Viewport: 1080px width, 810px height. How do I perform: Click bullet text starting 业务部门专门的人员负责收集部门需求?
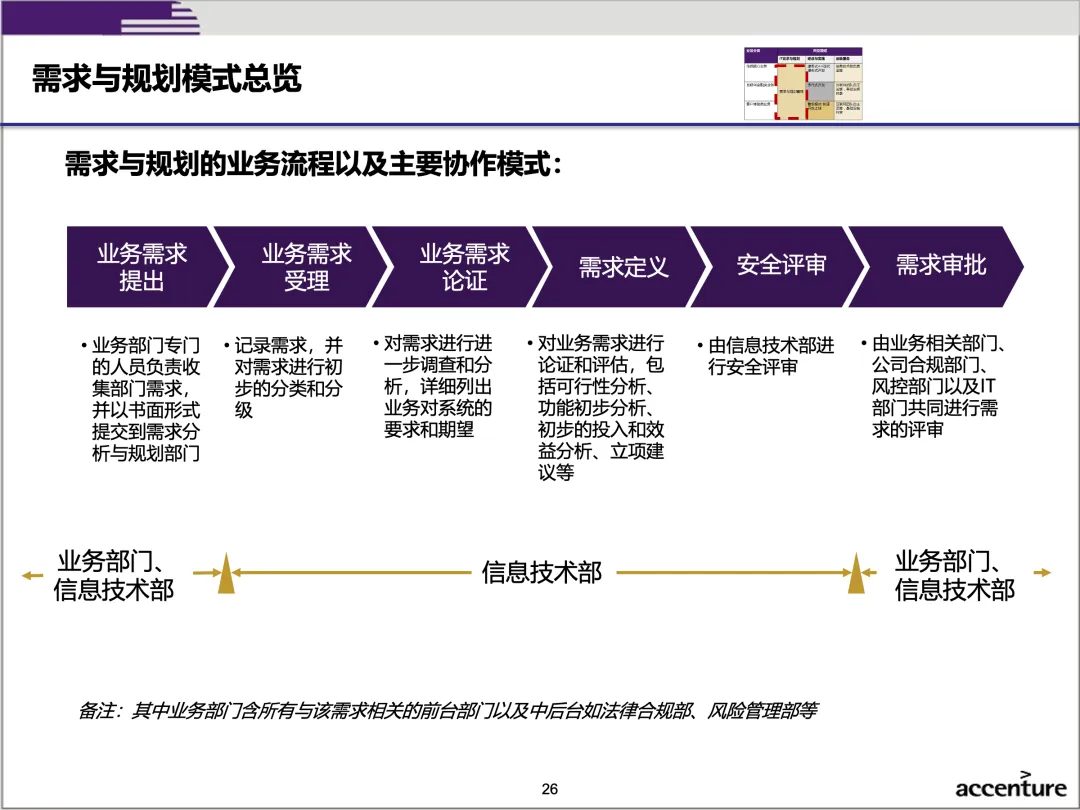tap(141, 399)
